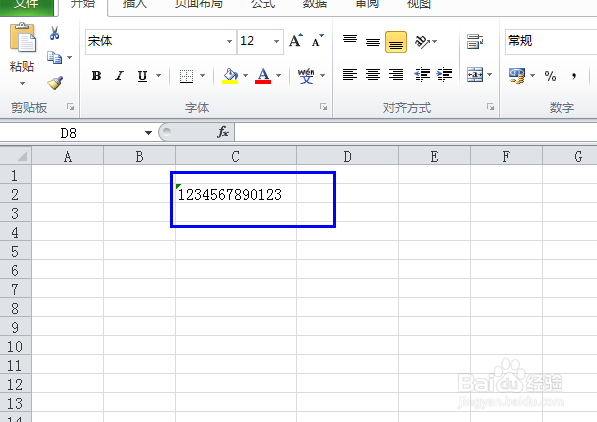Click the Paste clipboard icon

[x=23, y=37]
